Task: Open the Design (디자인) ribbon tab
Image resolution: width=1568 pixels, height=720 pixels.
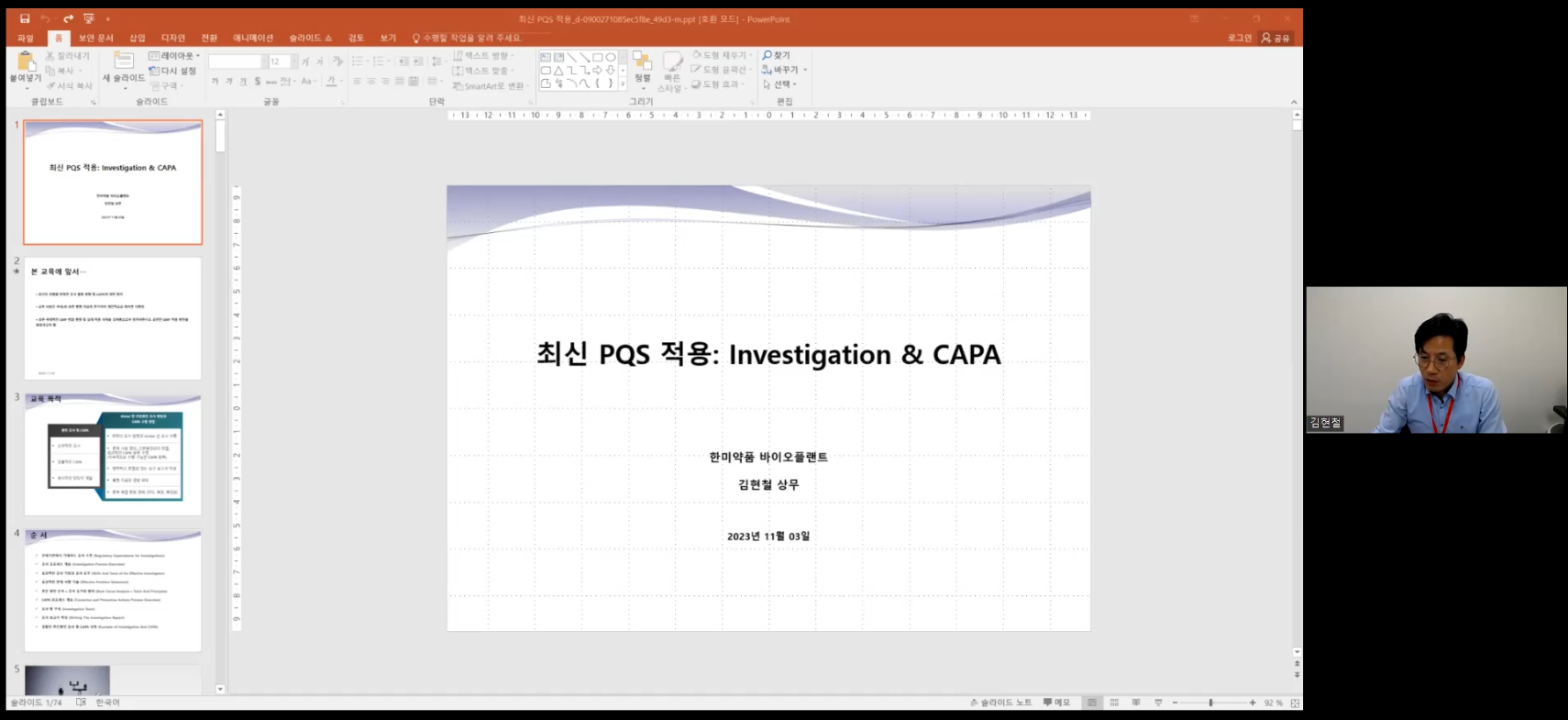Action: [173, 38]
